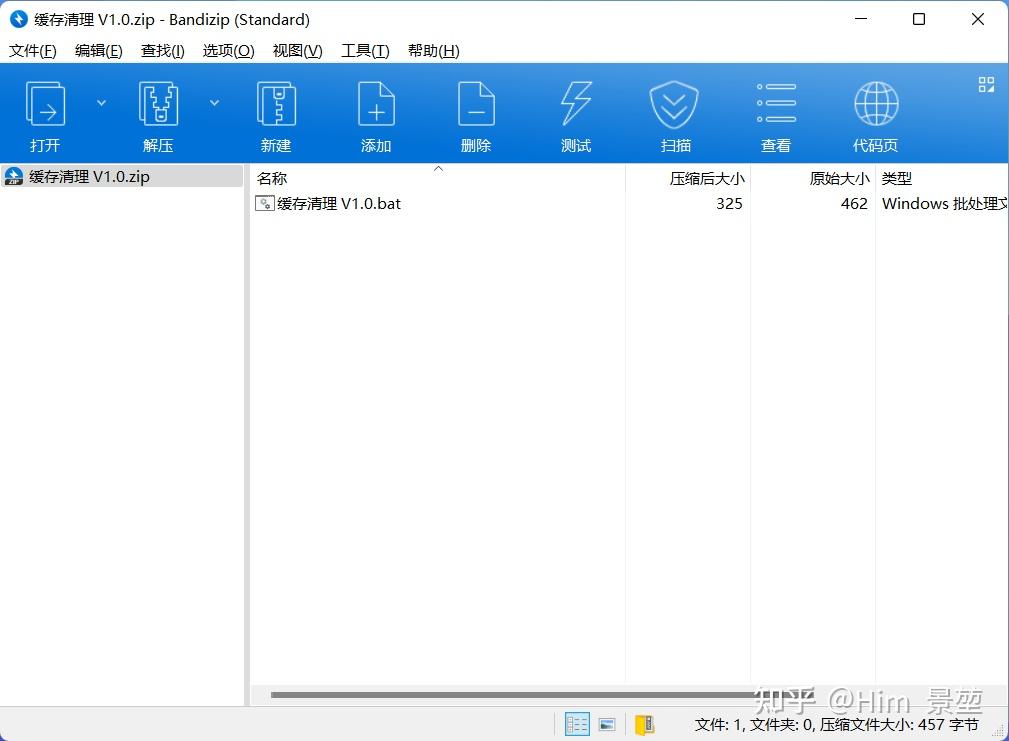Close the Bandizip window

tap(977, 19)
